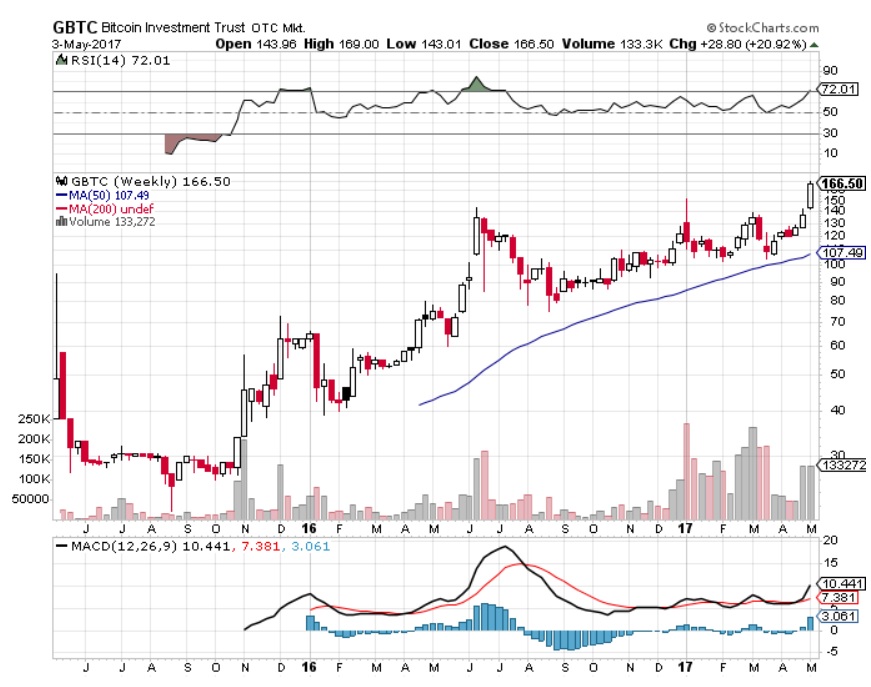
Task: Click the Close 166.50 header value
Action: 511,44
